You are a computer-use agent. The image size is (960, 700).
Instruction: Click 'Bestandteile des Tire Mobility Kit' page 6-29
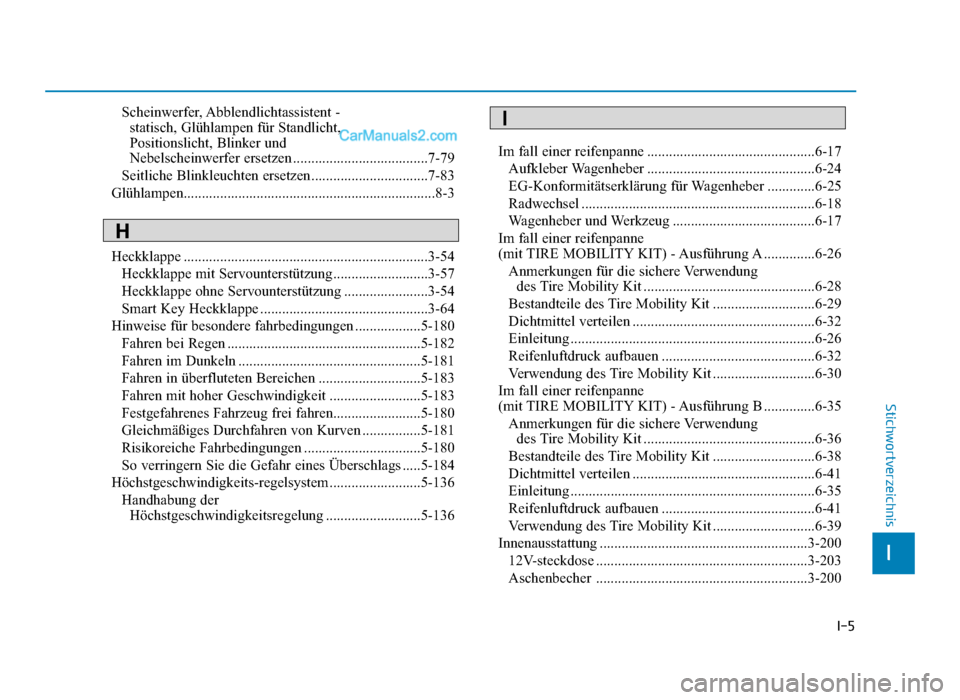point(675,304)
